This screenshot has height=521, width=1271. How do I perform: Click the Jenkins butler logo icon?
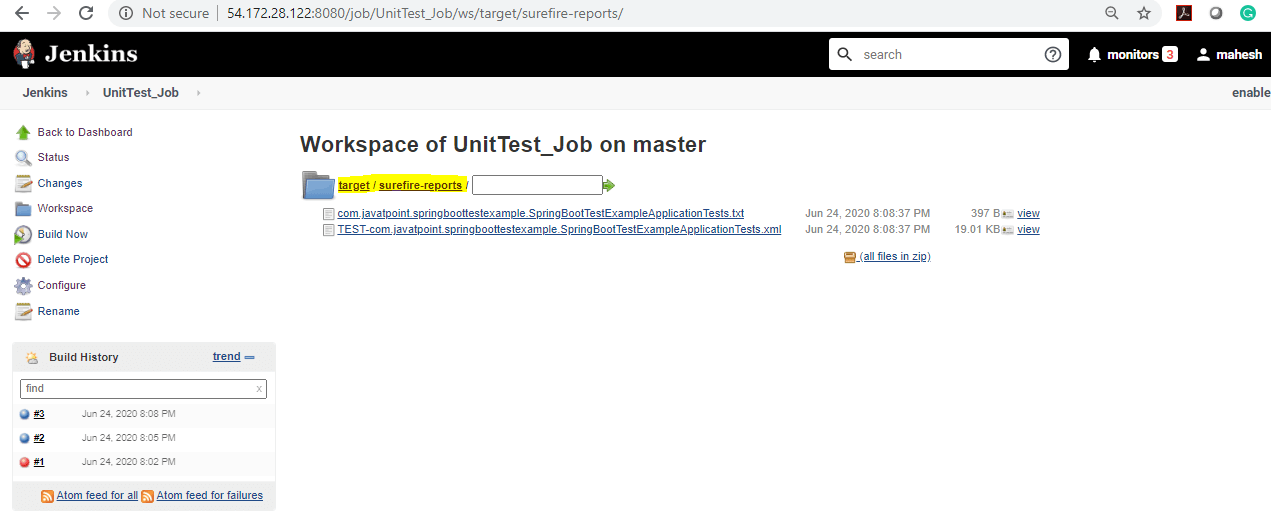[x=24, y=54]
